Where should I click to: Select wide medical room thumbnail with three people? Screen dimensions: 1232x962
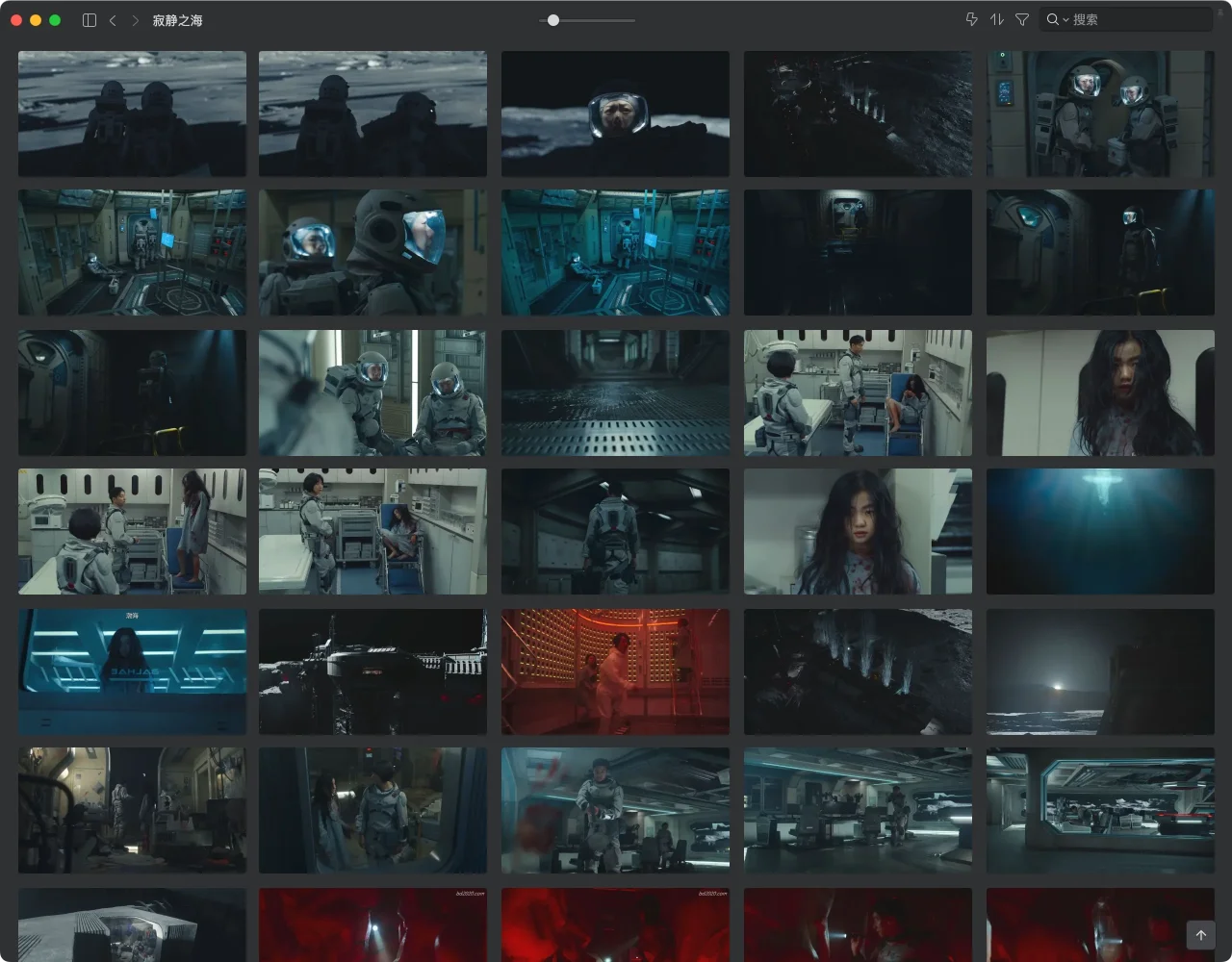pos(858,392)
